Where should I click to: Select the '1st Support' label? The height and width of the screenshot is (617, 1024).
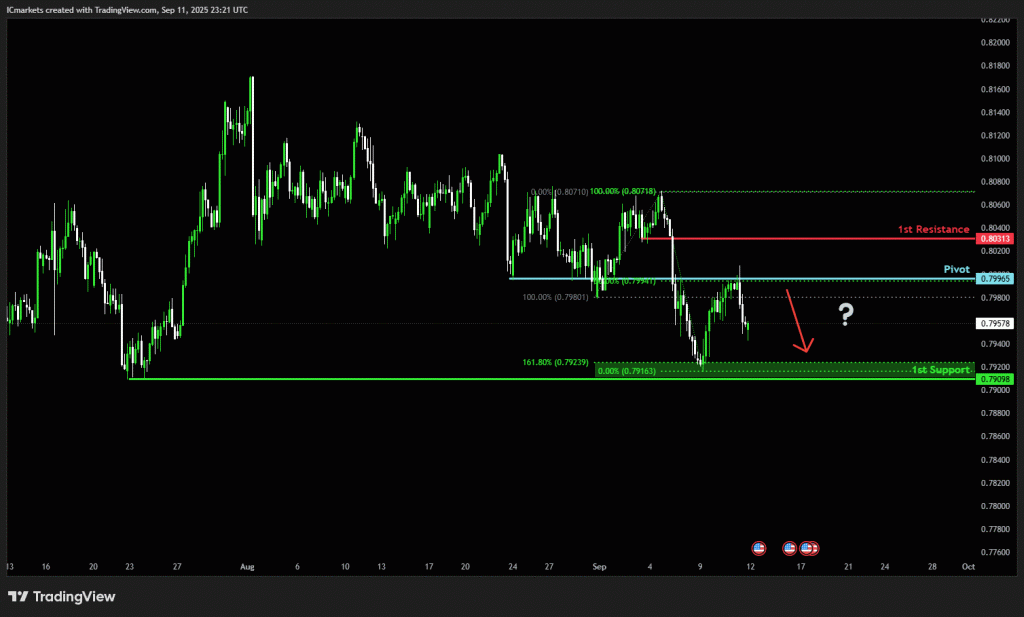[940, 370]
